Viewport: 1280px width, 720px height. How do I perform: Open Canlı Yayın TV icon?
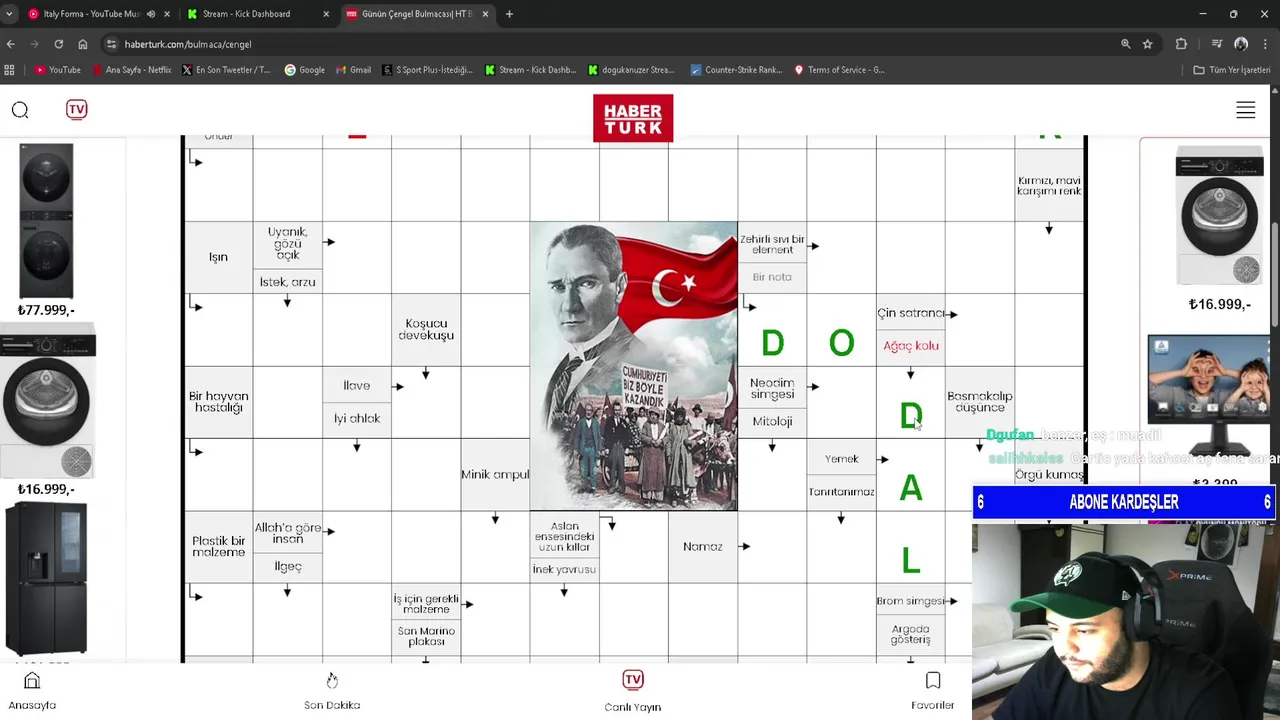633,691
